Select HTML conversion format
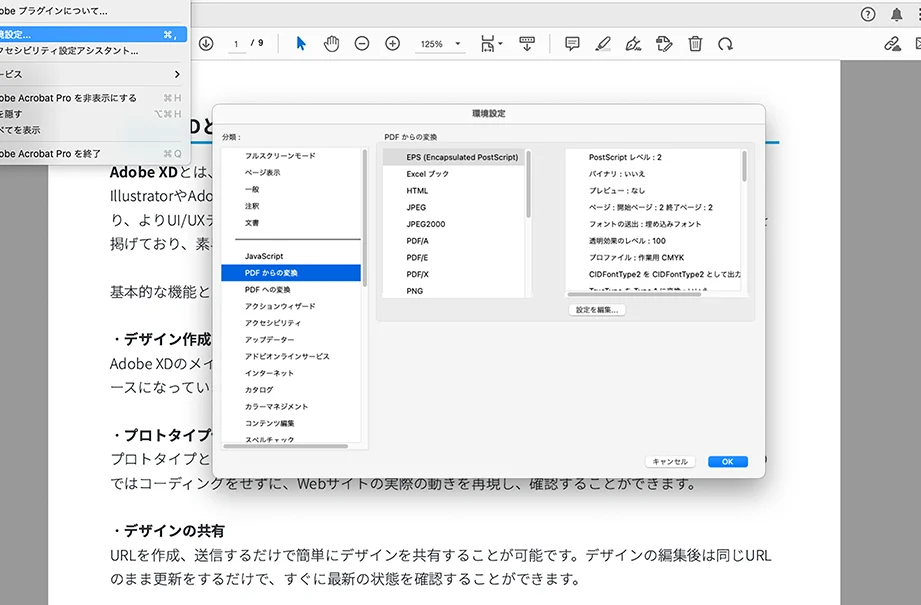The height and width of the screenshot is (605, 921). click(x=454, y=191)
